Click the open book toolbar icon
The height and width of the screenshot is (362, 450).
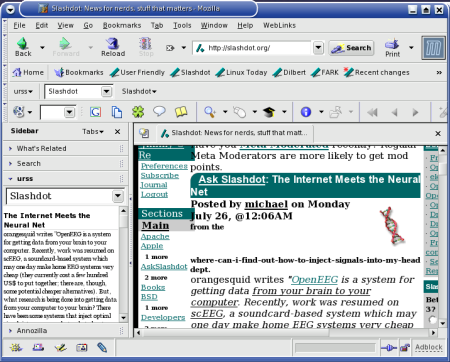click(181, 112)
